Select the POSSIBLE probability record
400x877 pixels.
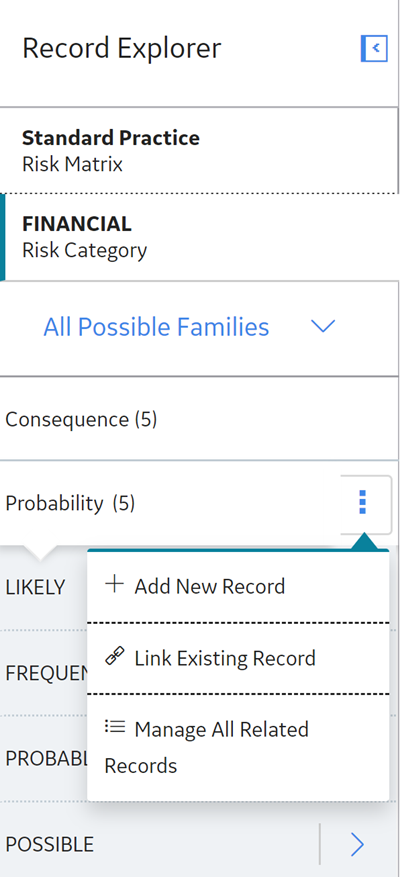159,844
